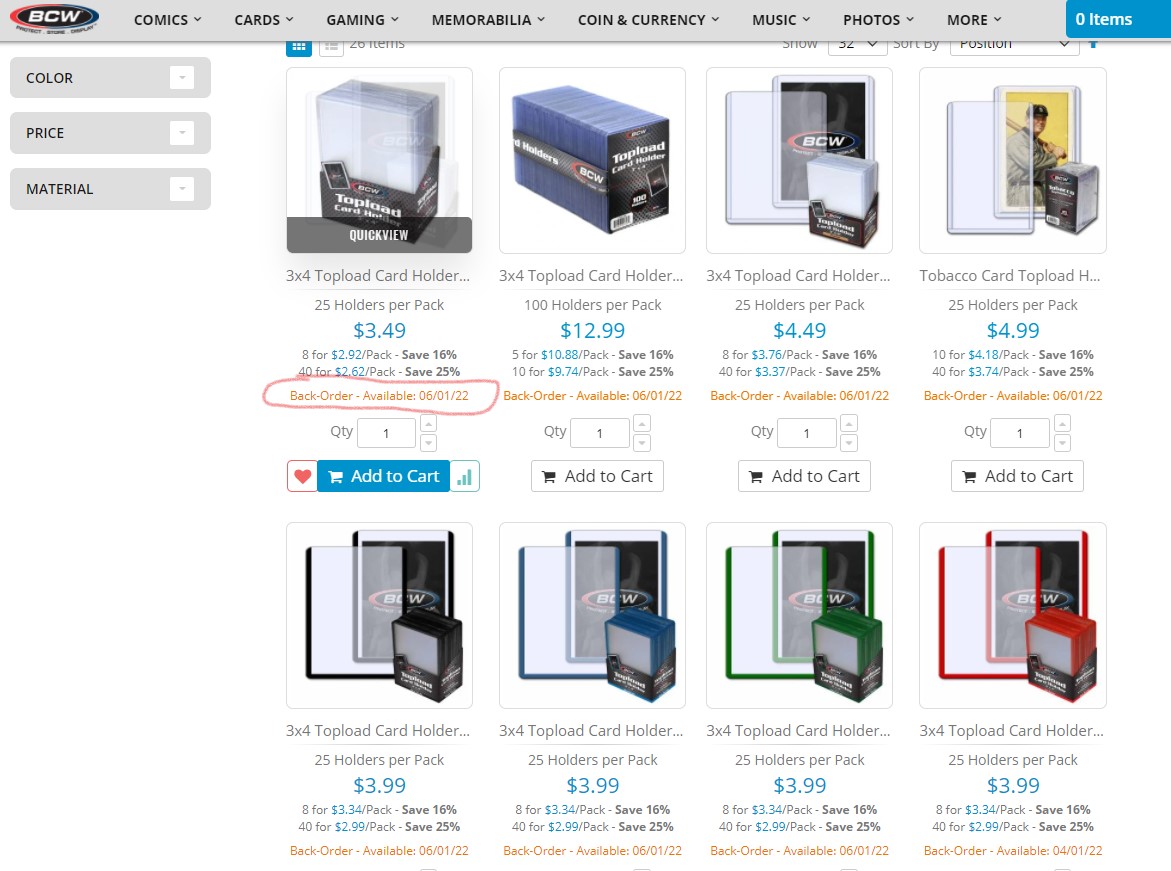Click compare chart icon on first product
Image resolution: width=1171 pixels, height=871 pixels.
click(465, 477)
